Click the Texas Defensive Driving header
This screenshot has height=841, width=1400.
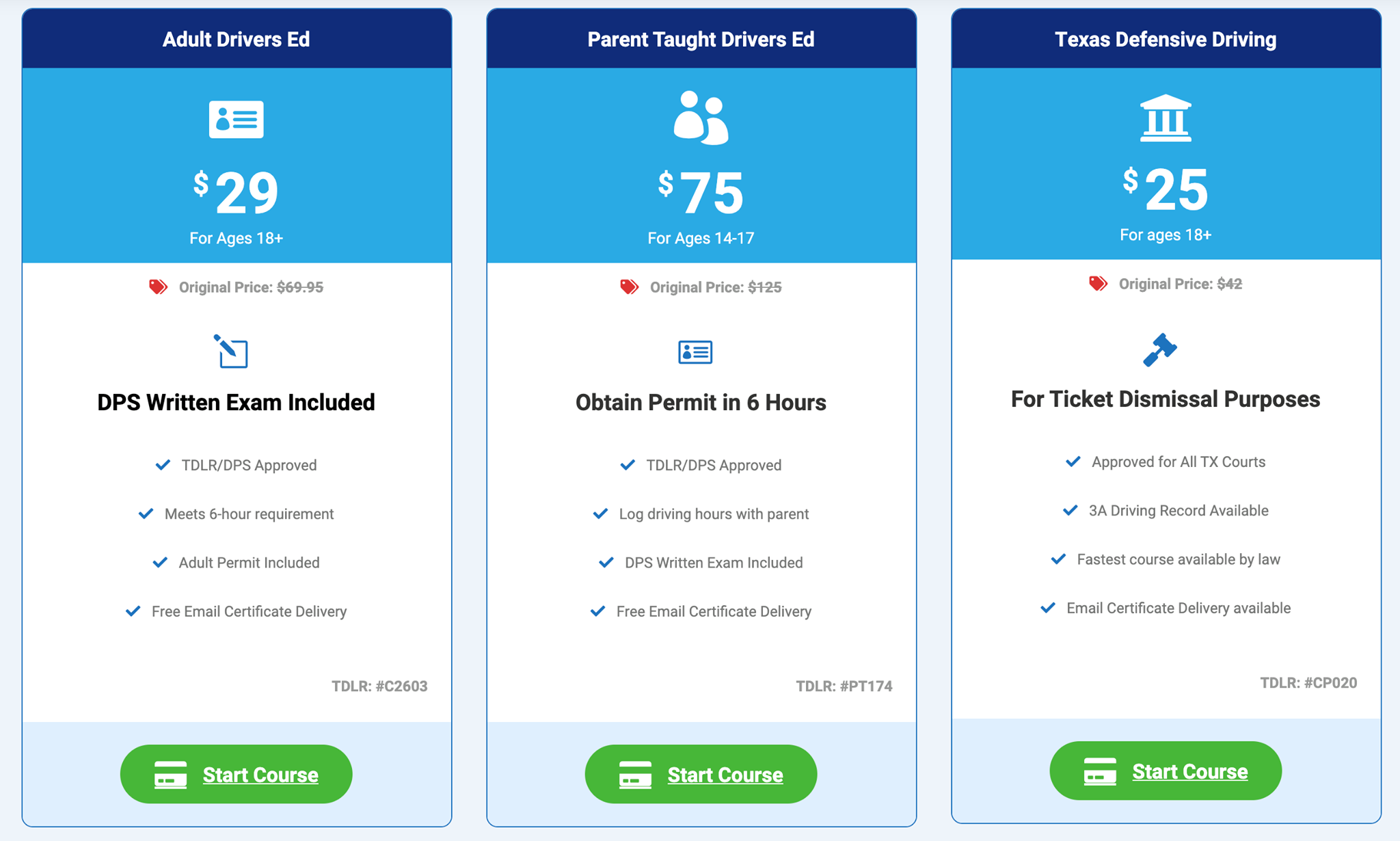(x=1166, y=39)
